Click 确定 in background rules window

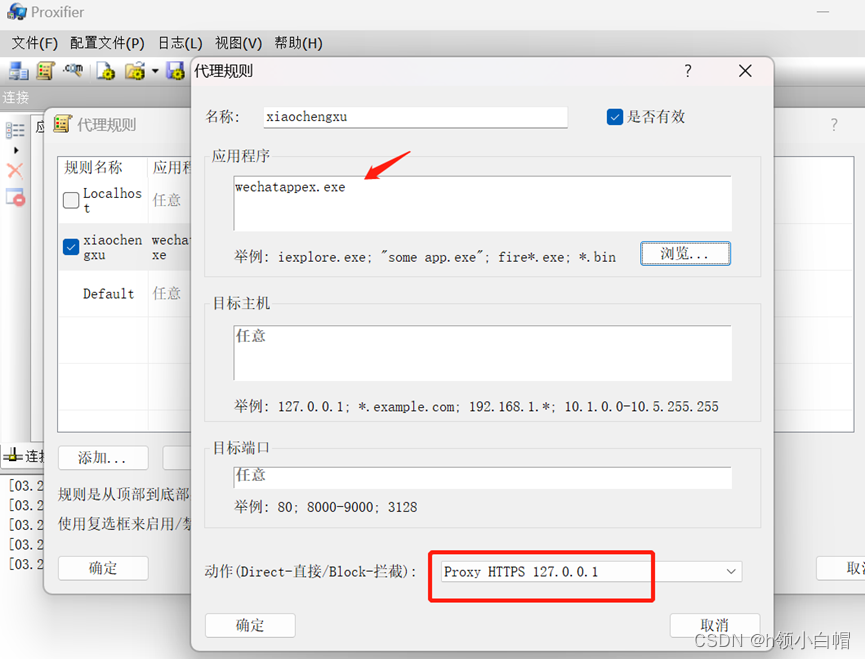(x=103, y=568)
